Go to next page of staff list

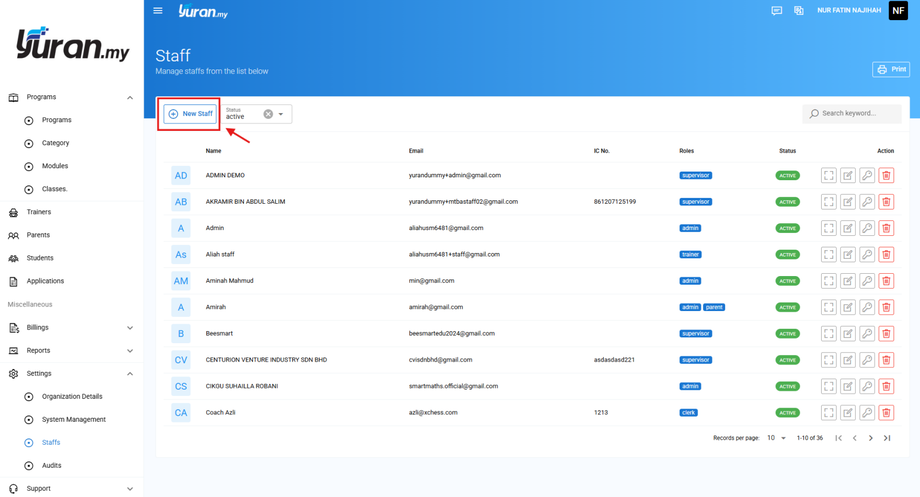point(871,438)
